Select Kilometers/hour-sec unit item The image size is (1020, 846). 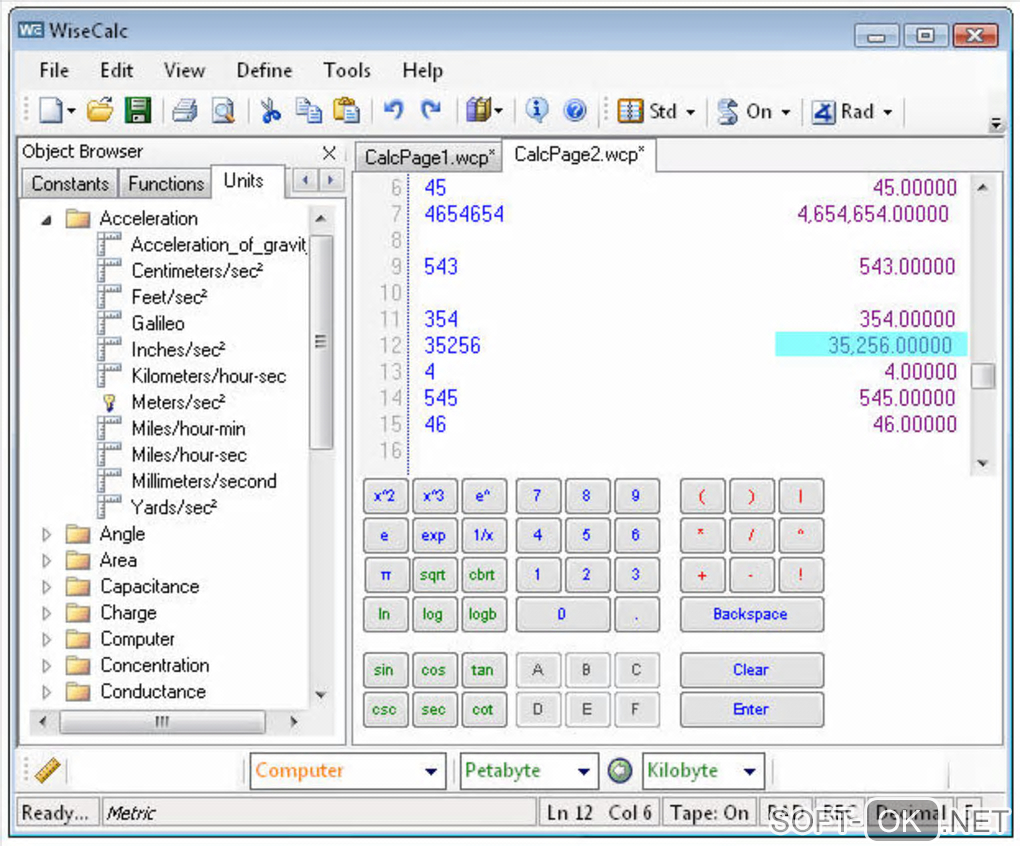pos(209,376)
